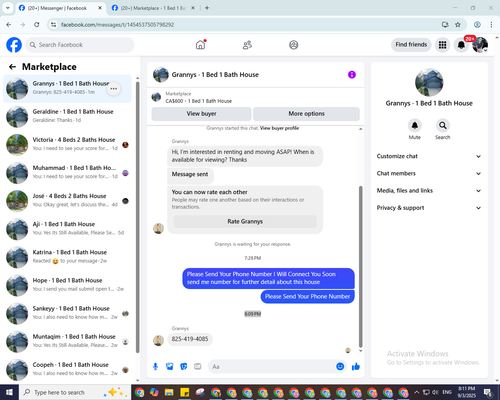Mute the Grannys conversation
Viewport: 500px width, 400px height.
pos(415,125)
